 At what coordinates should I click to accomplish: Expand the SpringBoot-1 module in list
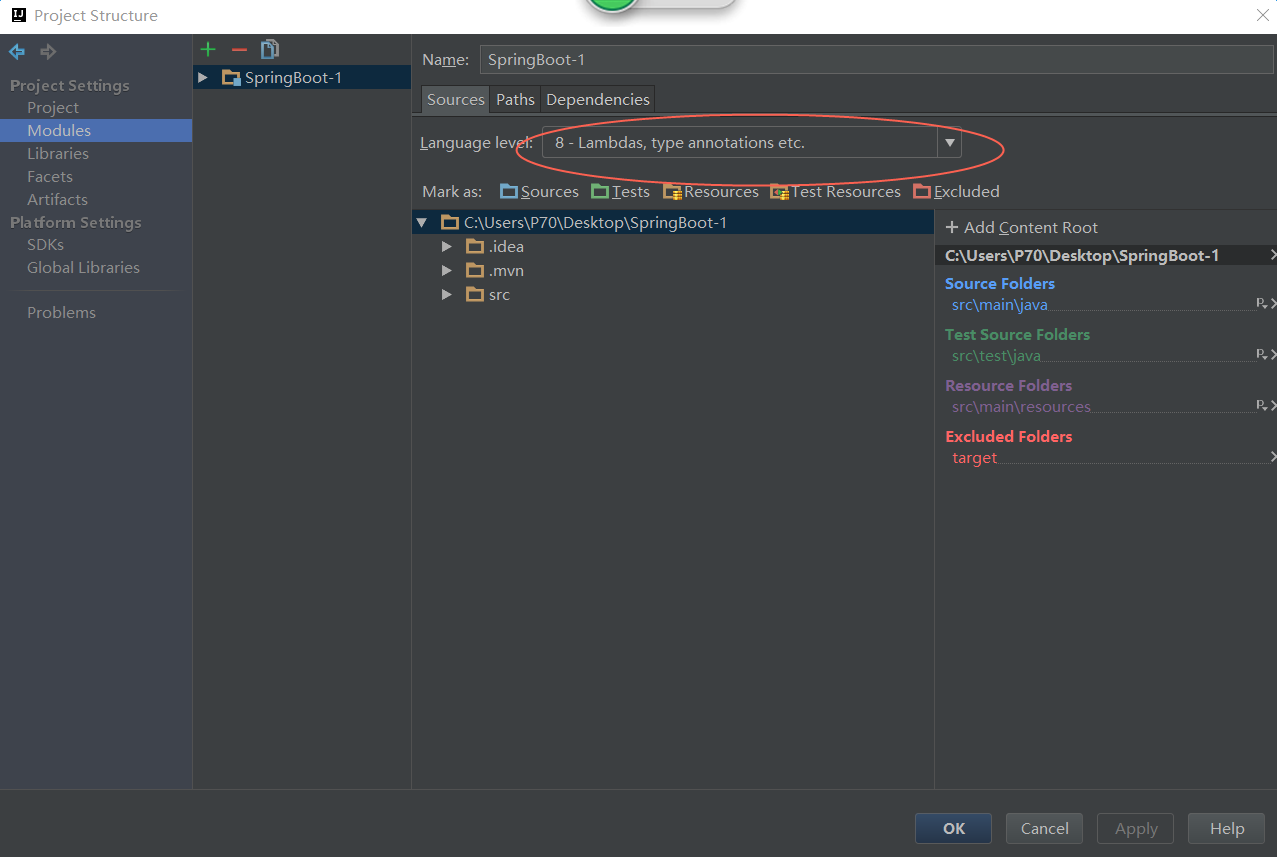[x=203, y=77]
